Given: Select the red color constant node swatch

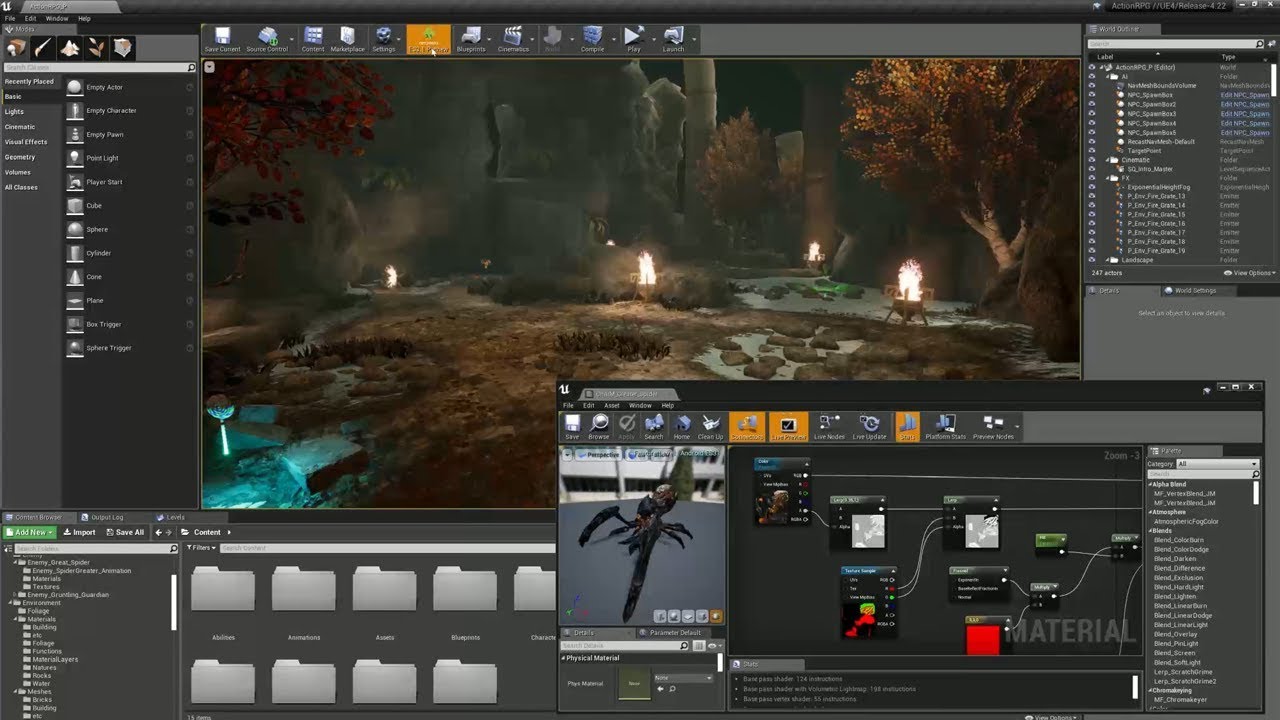Looking at the screenshot, I should click(x=982, y=640).
